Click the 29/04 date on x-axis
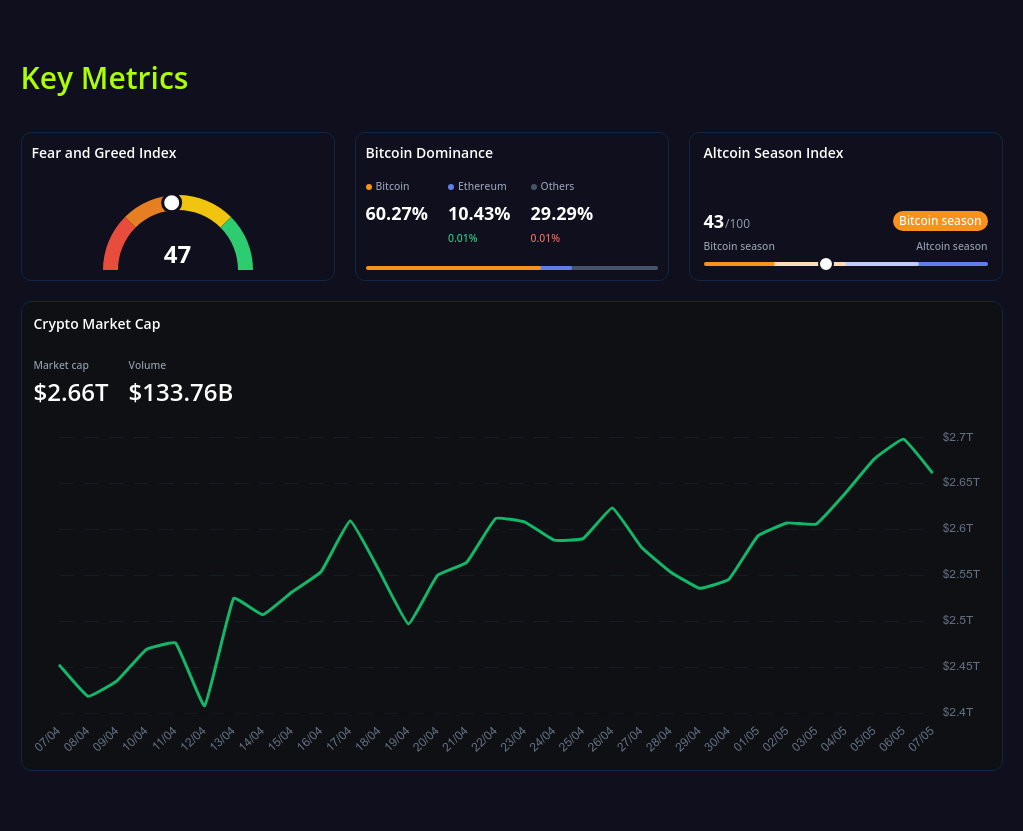The image size is (1023, 831). point(688,739)
